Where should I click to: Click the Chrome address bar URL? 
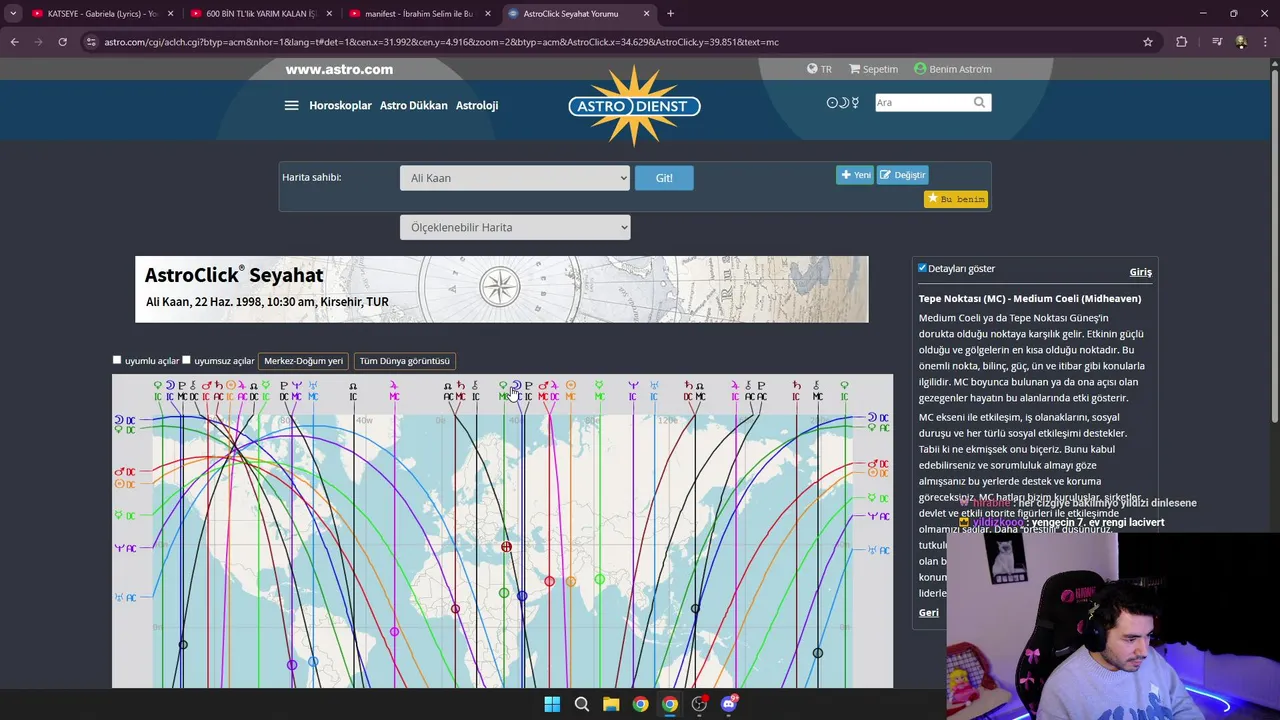tap(441, 42)
